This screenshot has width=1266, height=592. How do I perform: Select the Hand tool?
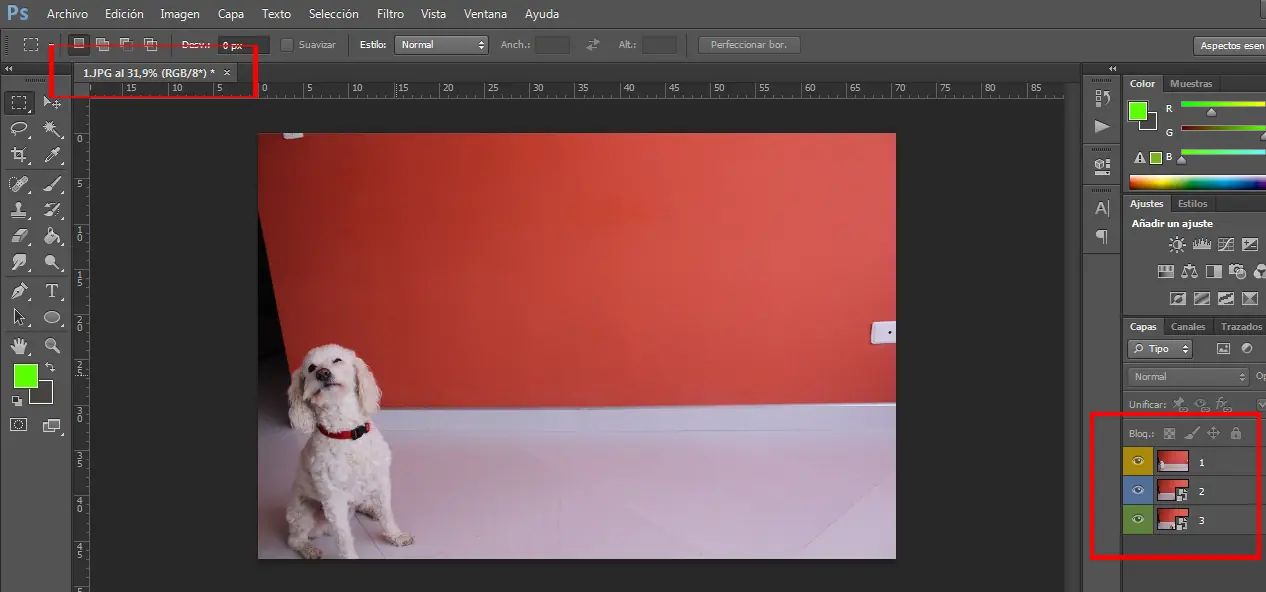pos(19,346)
